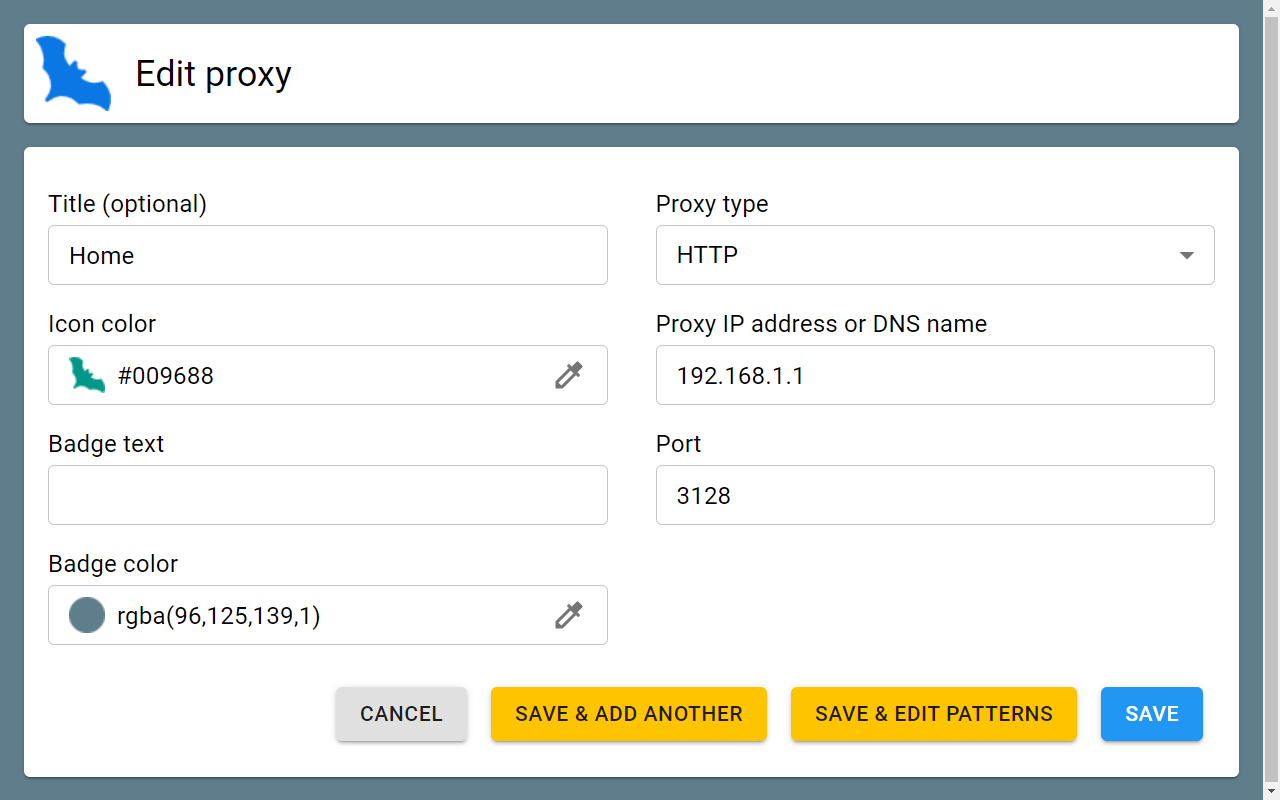Focus the Badge color rgba value field
This screenshot has width=1280, height=800.
[x=330, y=615]
